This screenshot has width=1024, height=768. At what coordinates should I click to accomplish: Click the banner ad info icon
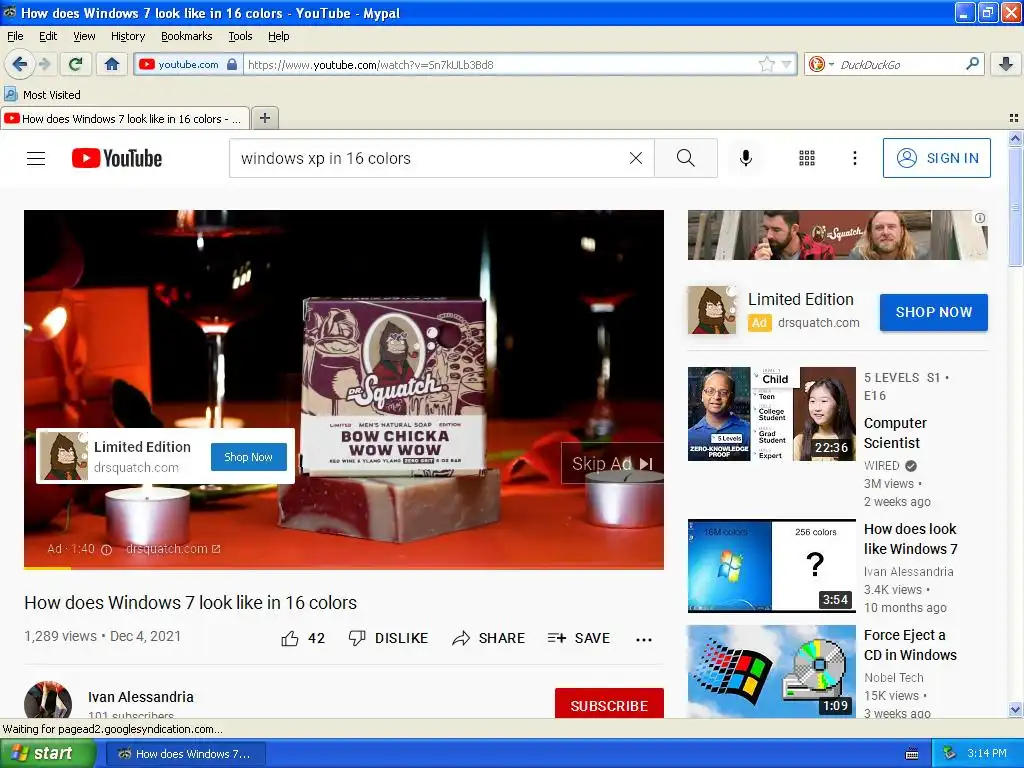(980, 218)
